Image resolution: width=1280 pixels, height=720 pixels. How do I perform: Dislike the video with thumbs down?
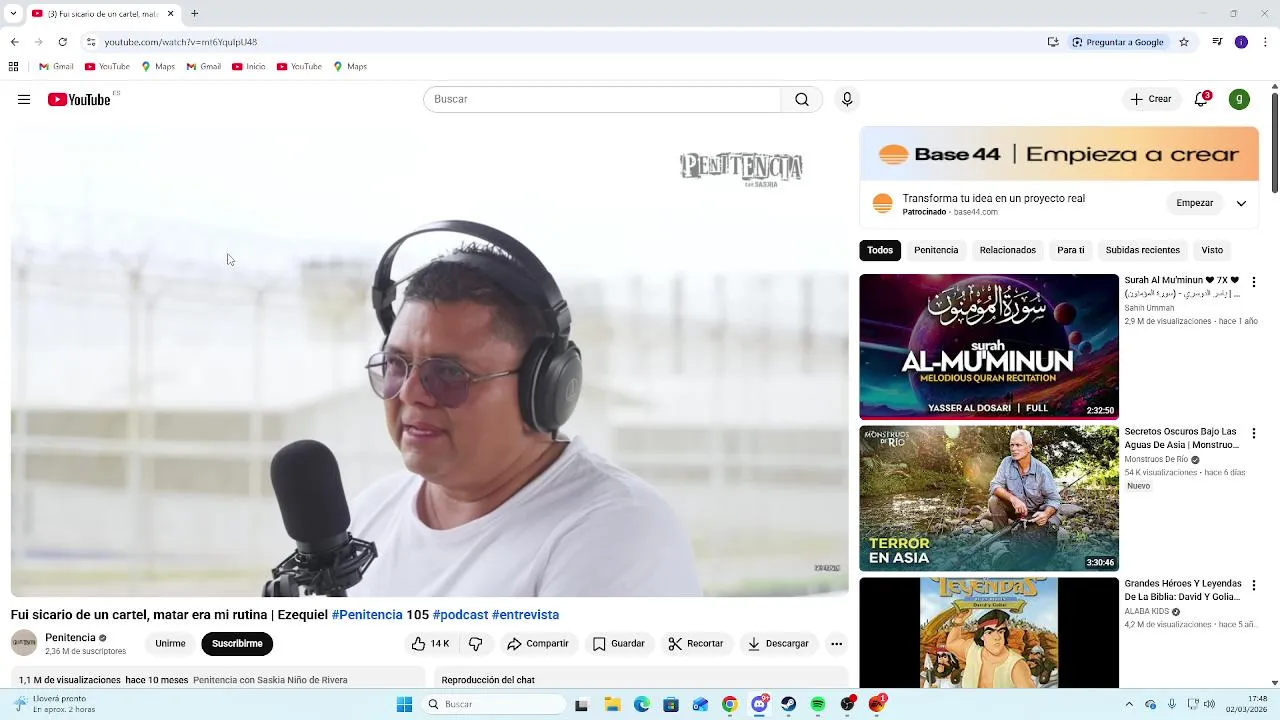pyautogui.click(x=476, y=644)
